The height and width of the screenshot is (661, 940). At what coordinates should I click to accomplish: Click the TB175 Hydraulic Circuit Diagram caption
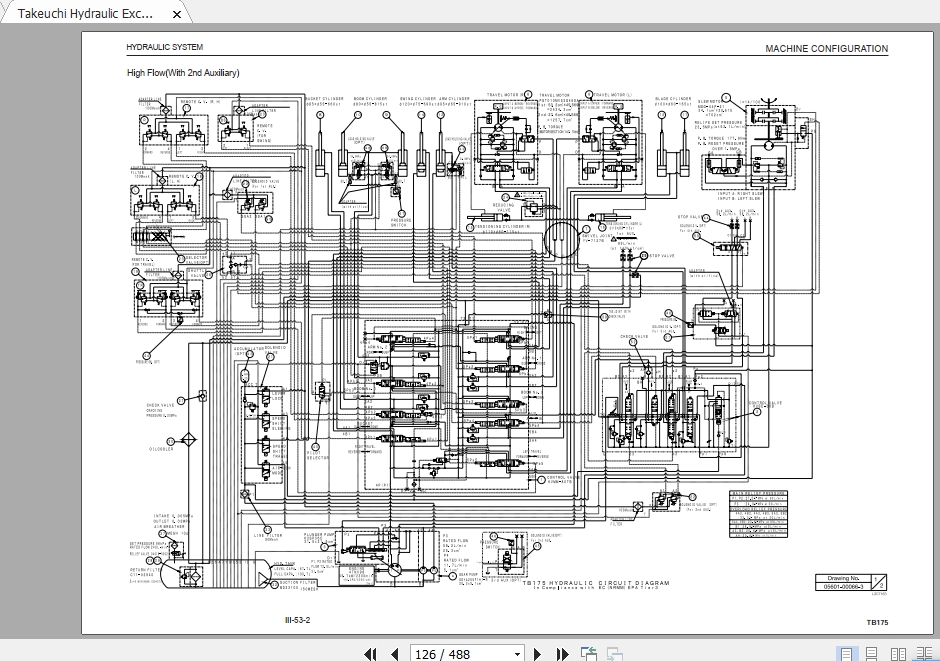(x=596, y=582)
